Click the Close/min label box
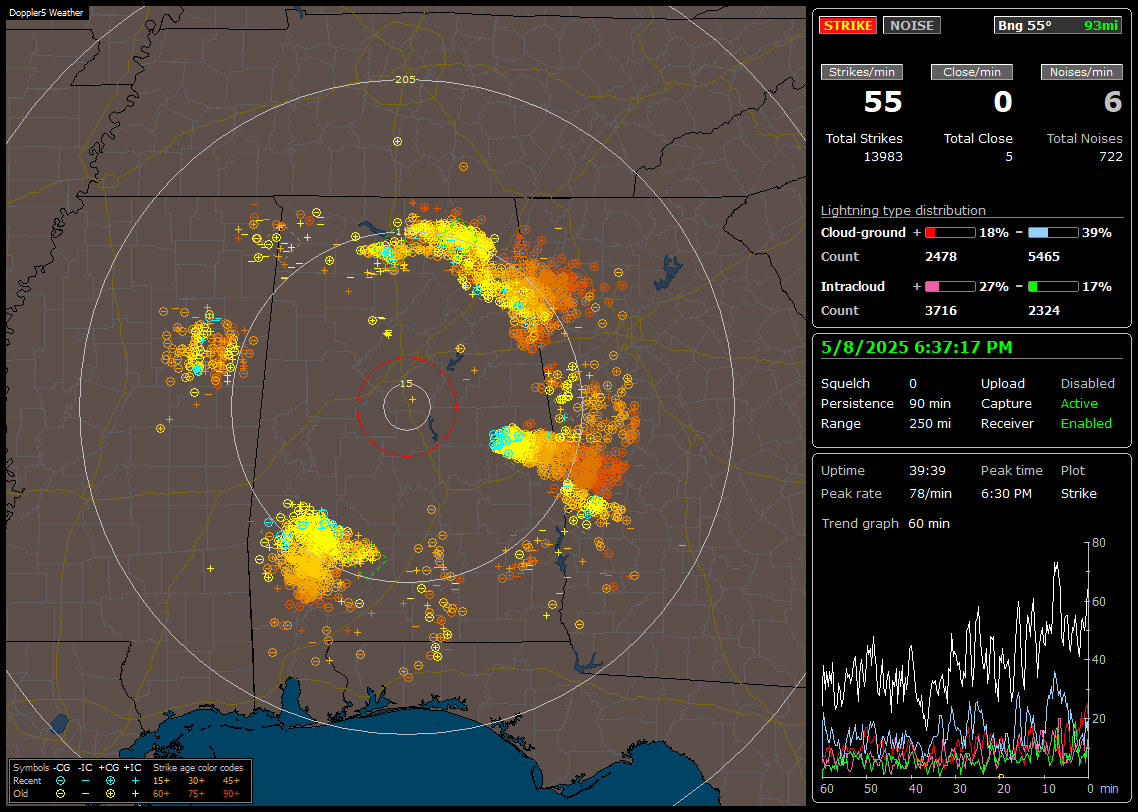This screenshot has height=812, width=1138. pyautogui.click(x=972, y=72)
